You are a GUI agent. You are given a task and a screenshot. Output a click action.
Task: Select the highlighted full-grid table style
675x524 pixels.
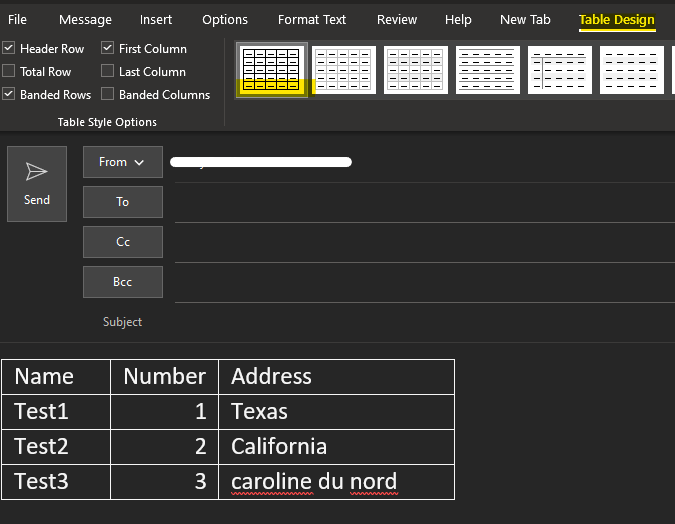pyautogui.click(x=272, y=70)
